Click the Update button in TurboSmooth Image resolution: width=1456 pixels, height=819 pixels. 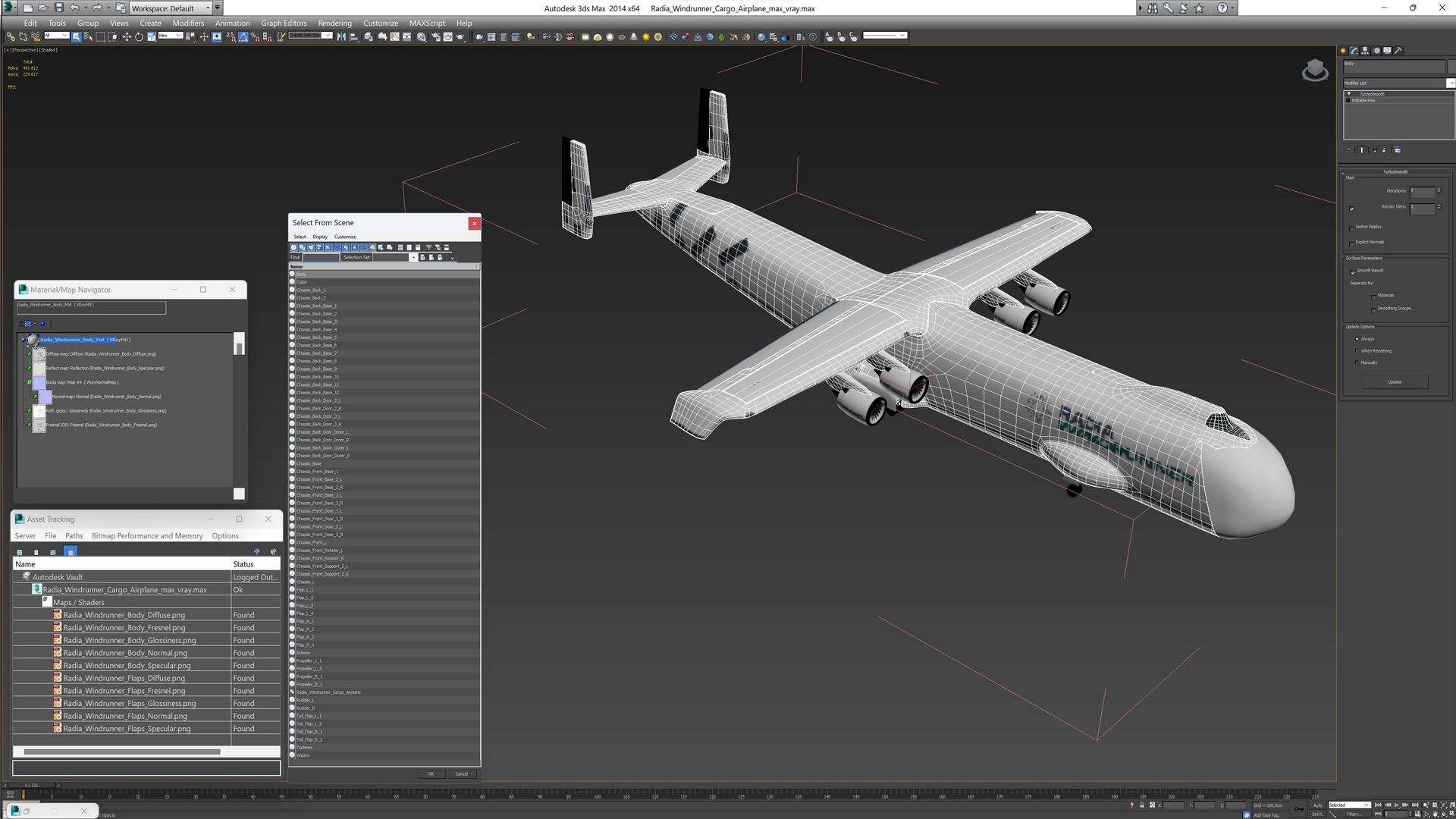click(1394, 382)
